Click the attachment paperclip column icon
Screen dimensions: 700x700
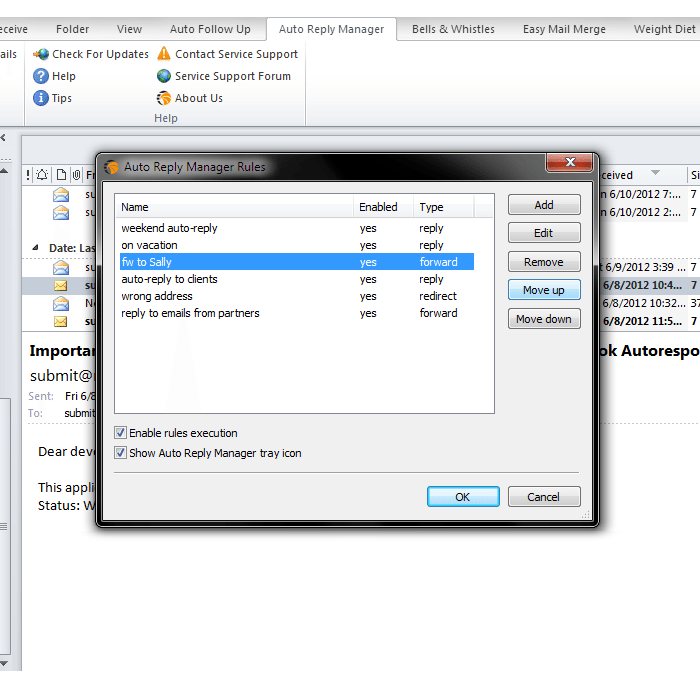76,175
